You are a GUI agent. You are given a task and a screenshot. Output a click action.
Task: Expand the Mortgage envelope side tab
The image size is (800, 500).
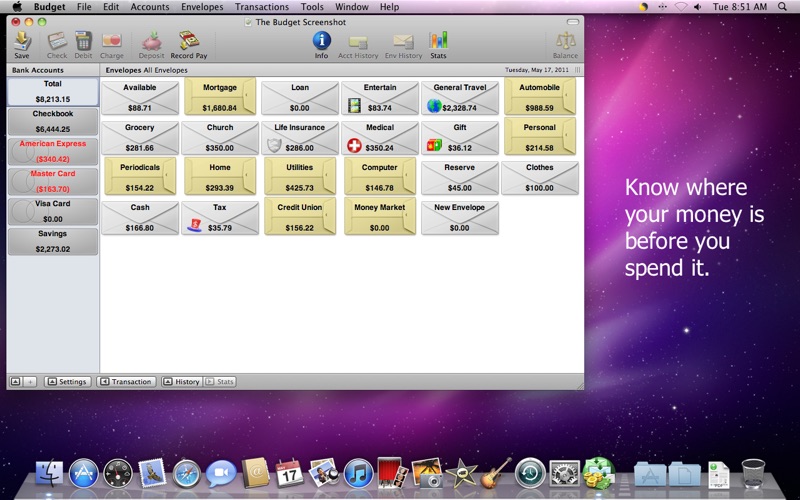pos(249,96)
